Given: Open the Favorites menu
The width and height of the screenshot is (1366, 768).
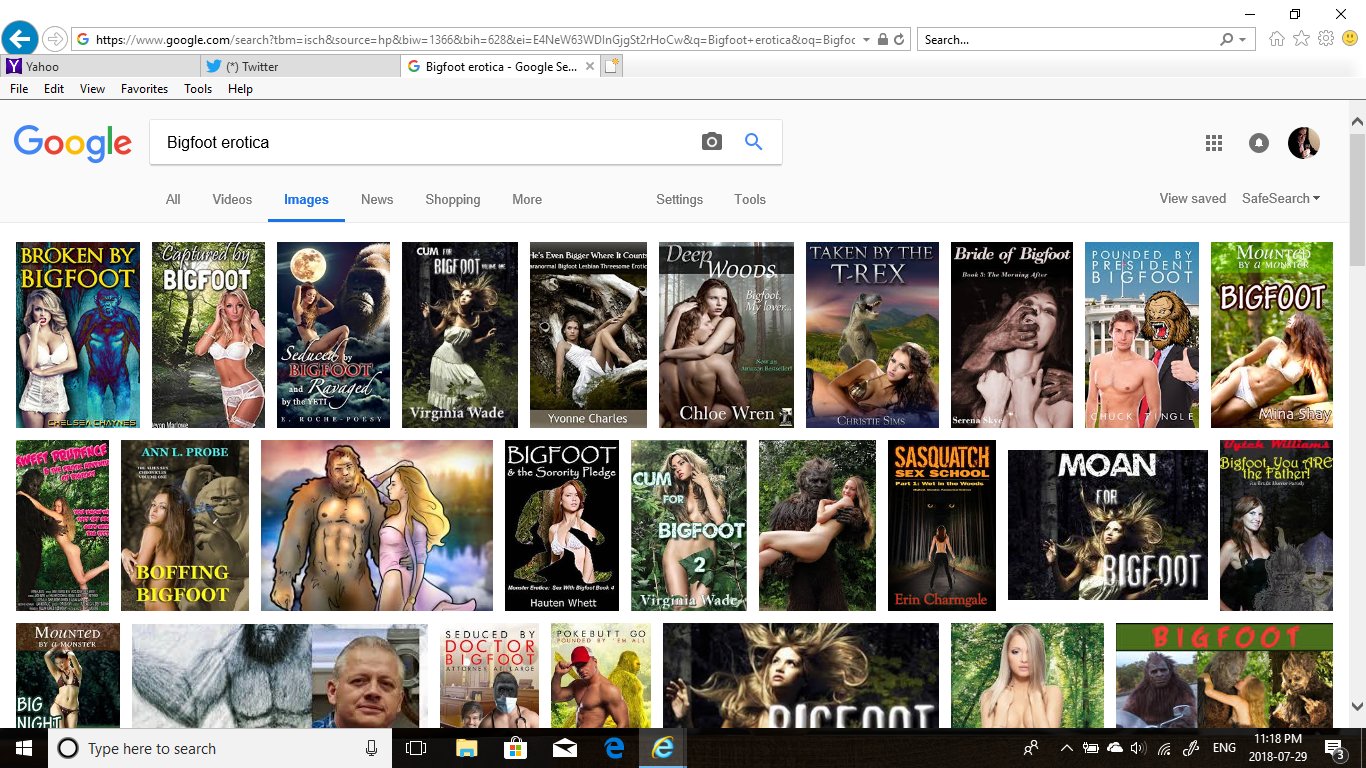Looking at the screenshot, I should 144,89.
